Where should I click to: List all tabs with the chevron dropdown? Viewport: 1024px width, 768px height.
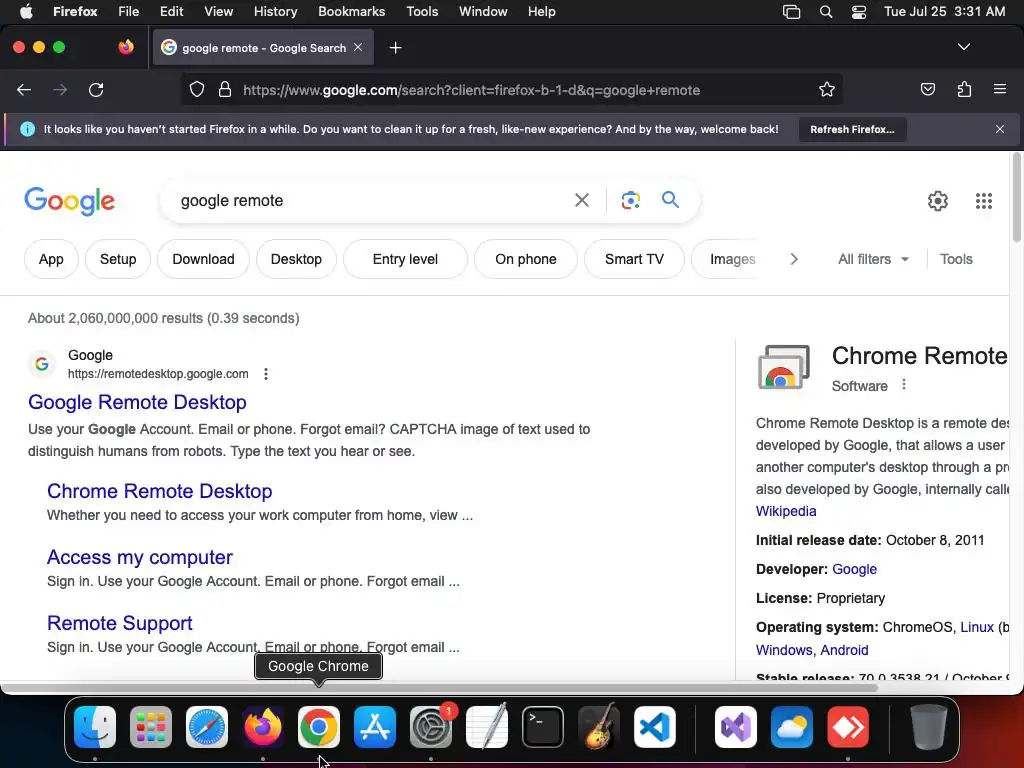(963, 47)
